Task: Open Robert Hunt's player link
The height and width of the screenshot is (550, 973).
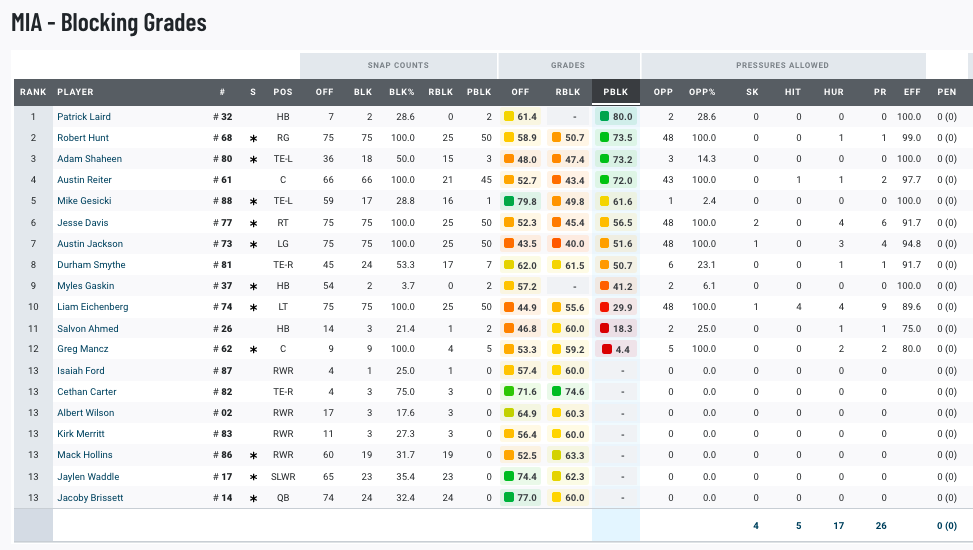Action: [83, 138]
